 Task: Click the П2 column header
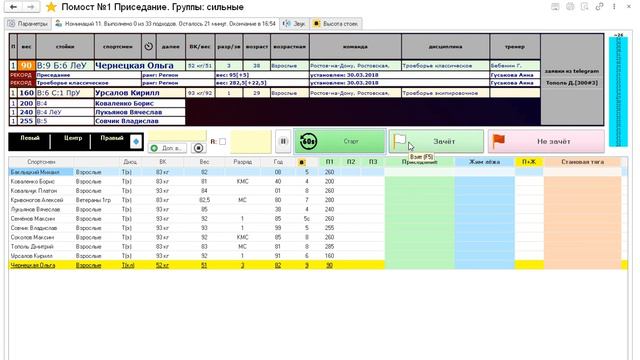[x=351, y=162]
